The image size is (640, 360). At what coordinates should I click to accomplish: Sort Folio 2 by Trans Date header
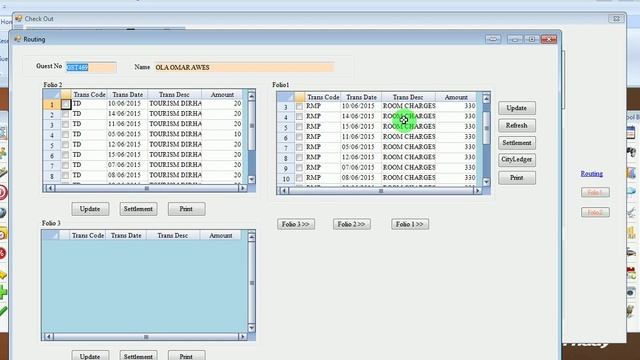(x=127, y=95)
